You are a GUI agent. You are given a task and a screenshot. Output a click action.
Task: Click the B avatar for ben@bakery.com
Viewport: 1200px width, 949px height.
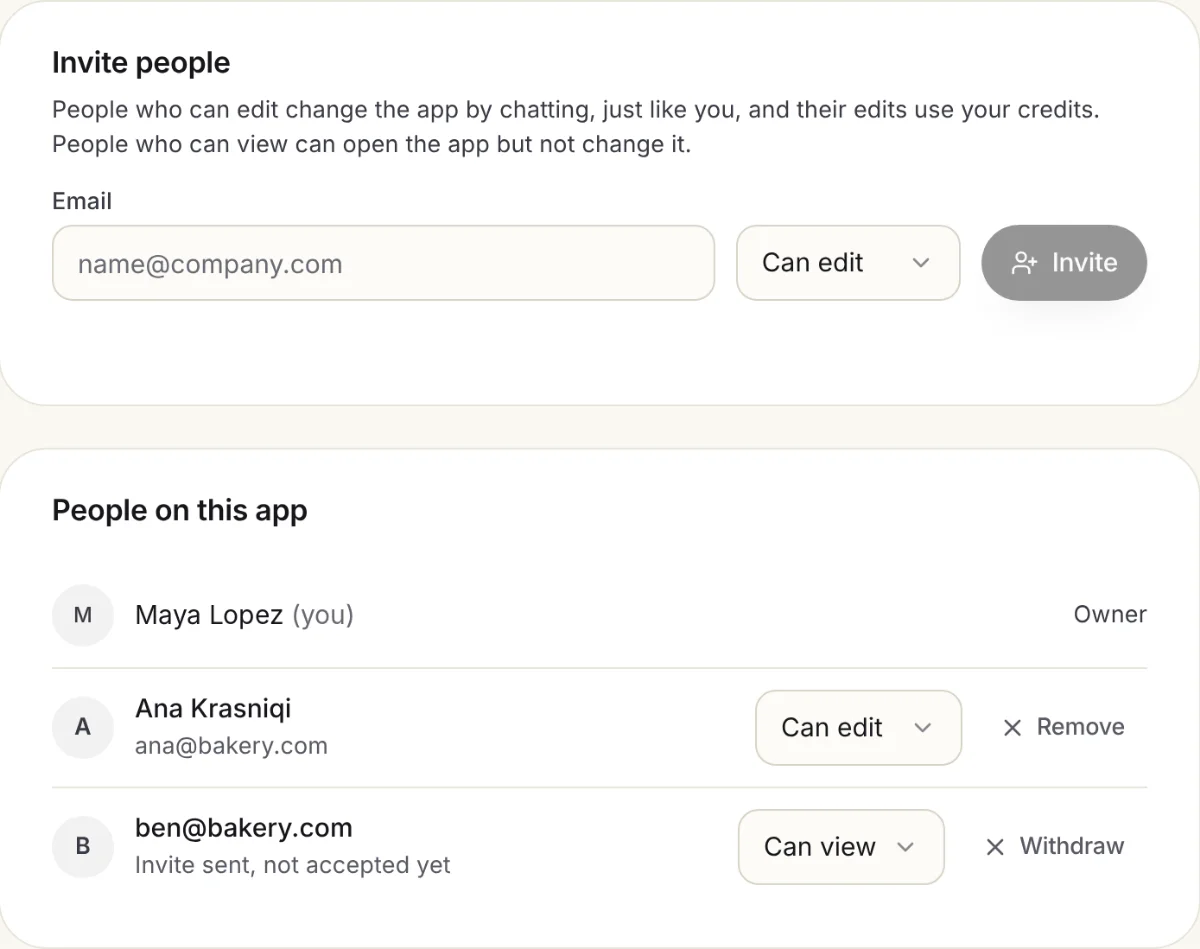click(x=83, y=847)
